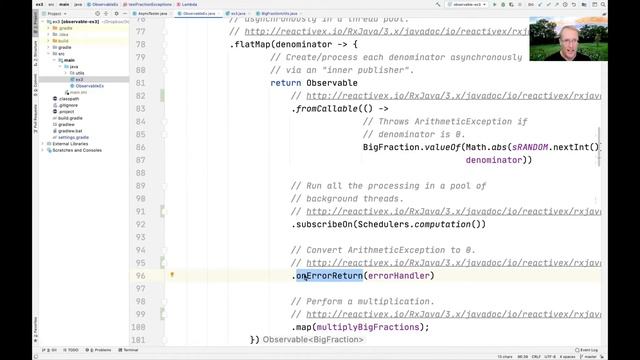Click the Git push arrow icon

point(557,4)
